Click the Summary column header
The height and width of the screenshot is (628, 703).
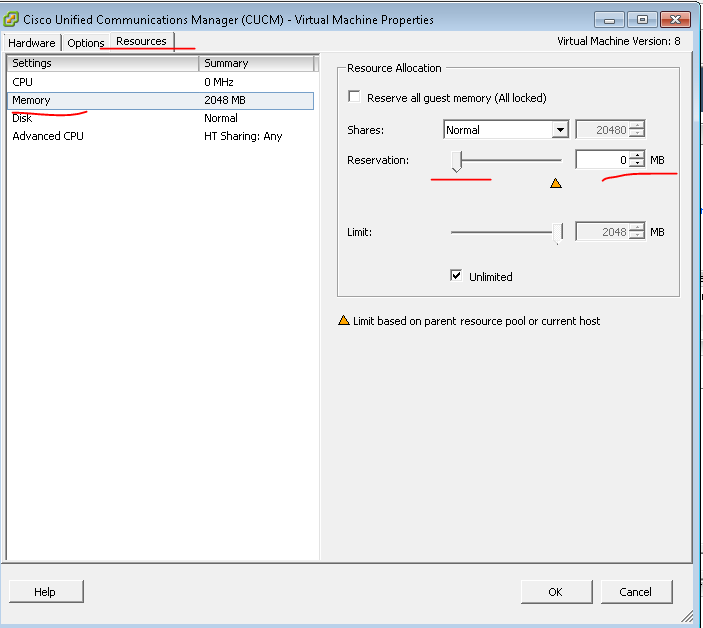[x=256, y=63]
